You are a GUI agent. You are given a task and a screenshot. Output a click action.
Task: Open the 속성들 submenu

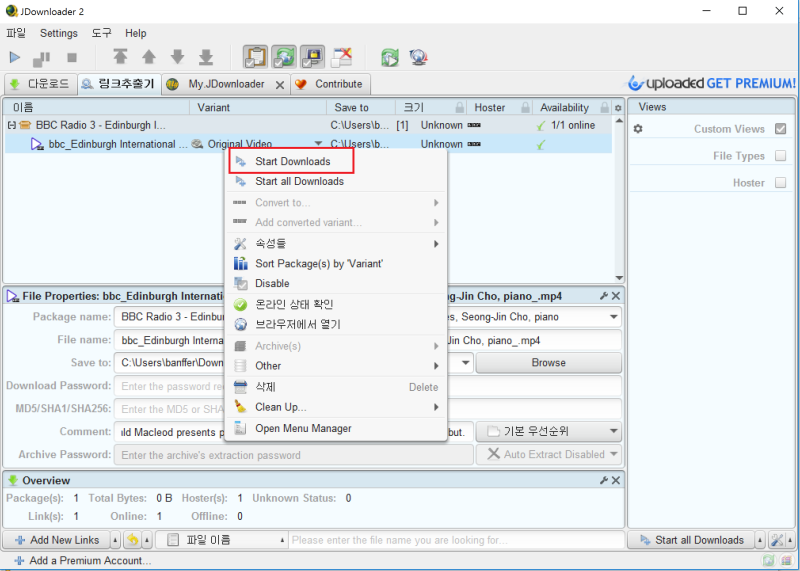pos(336,243)
